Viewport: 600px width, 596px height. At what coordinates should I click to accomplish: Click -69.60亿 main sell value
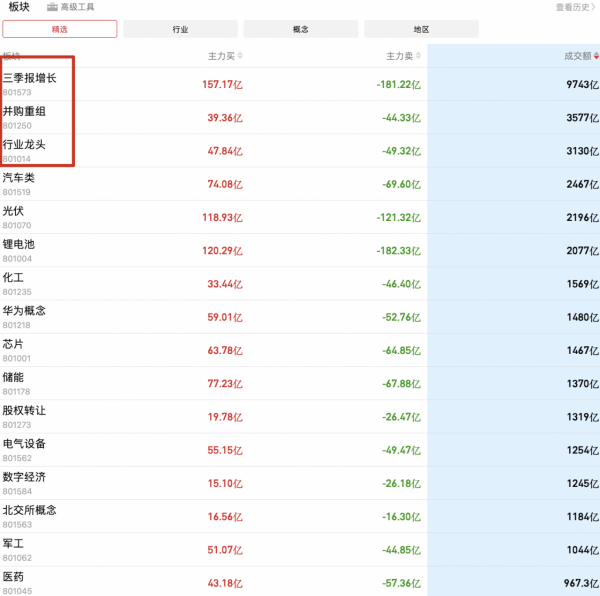401,184
